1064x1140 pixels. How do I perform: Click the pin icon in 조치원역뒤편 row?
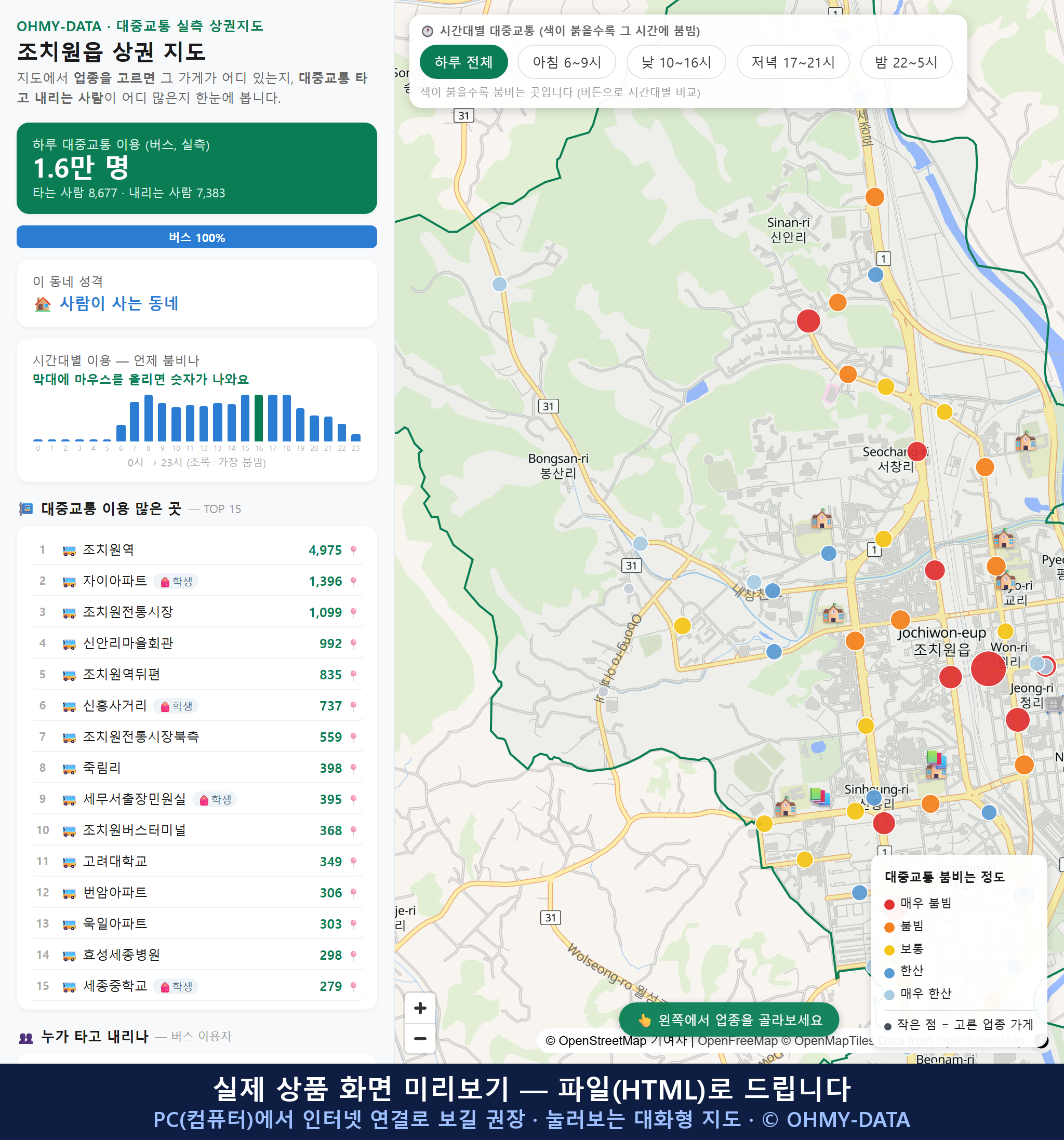(353, 674)
